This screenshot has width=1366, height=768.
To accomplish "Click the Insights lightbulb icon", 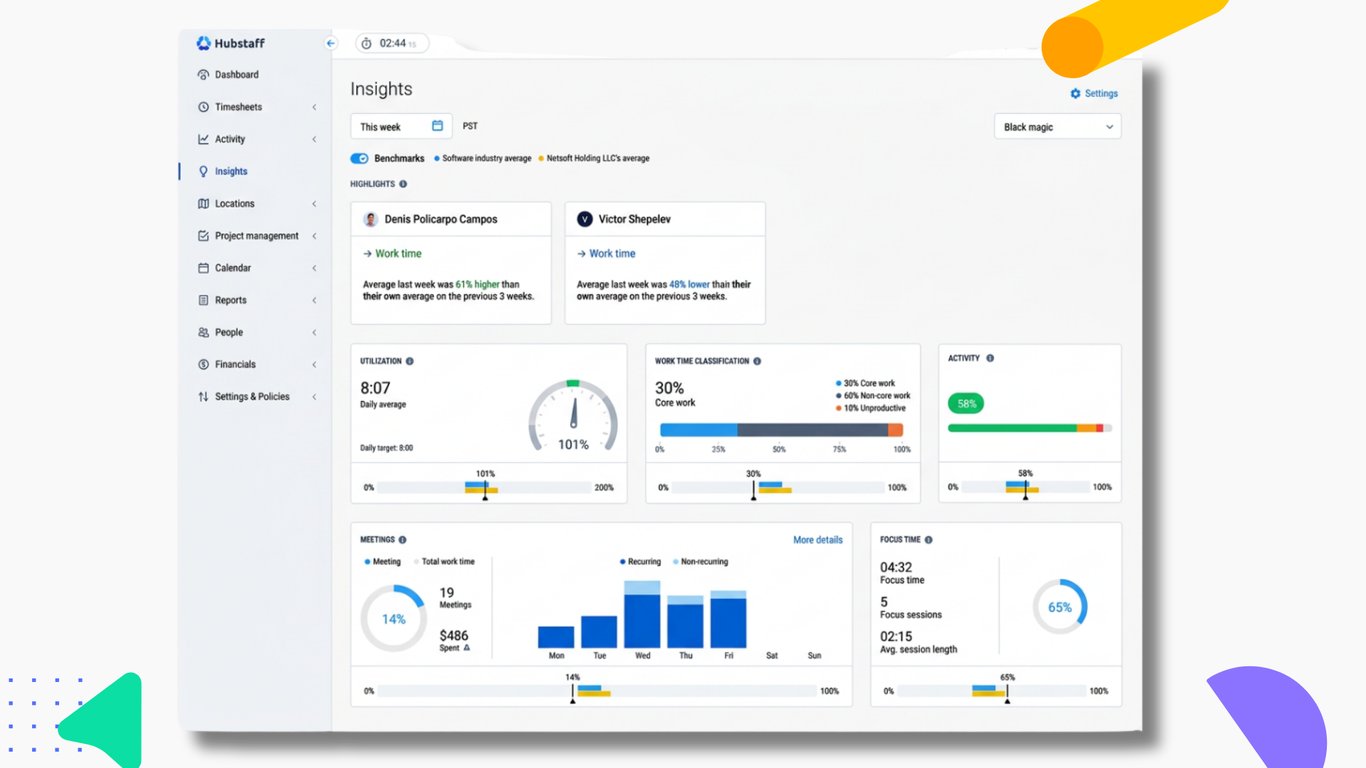I will [204, 171].
